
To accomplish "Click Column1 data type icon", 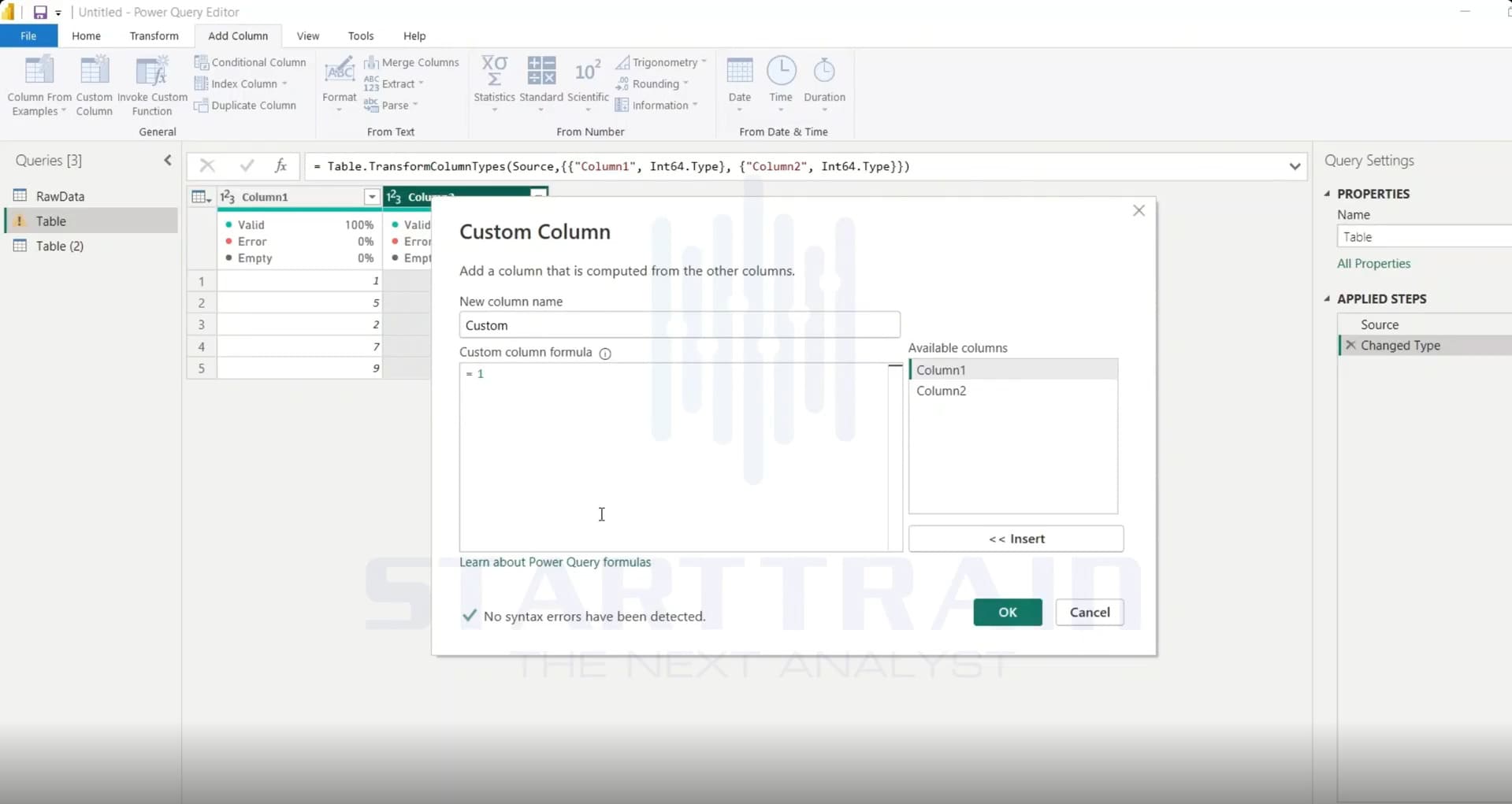I will pos(228,197).
